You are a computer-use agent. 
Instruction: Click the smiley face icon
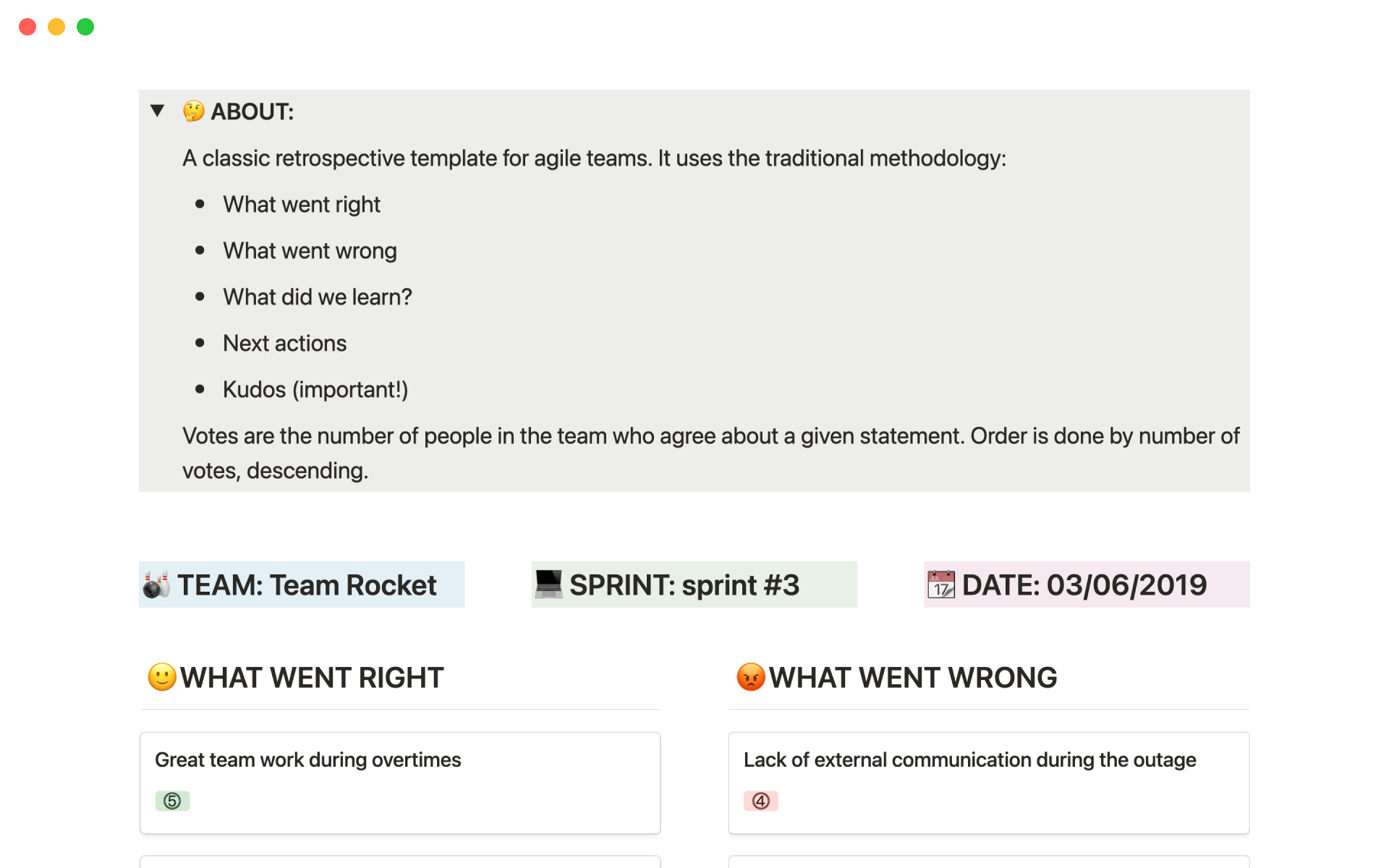(162, 677)
